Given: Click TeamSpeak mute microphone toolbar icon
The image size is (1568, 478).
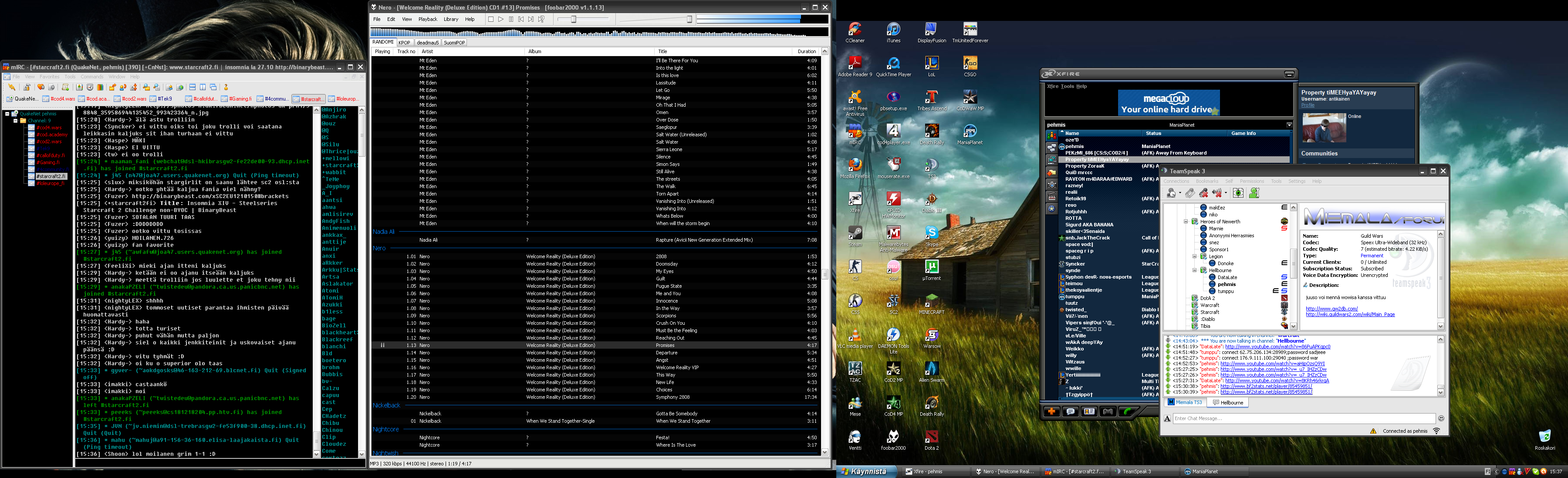Looking at the screenshot, I should pos(1204,193).
